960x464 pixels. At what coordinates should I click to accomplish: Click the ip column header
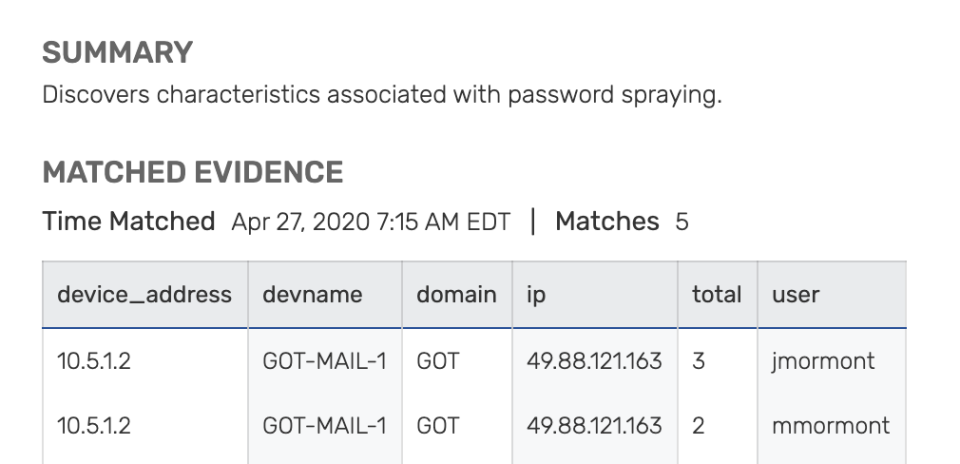[536, 295]
